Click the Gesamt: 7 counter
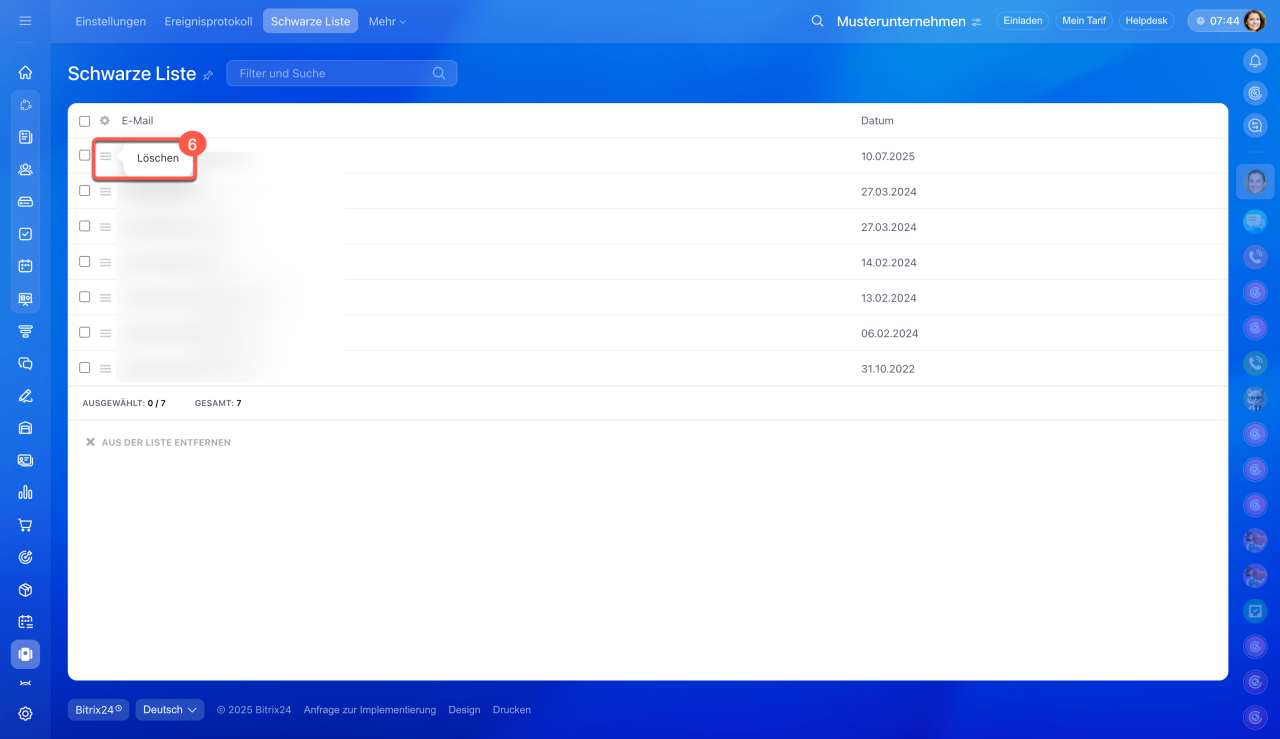The image size is (1280, 739). [x=218, y=404]
